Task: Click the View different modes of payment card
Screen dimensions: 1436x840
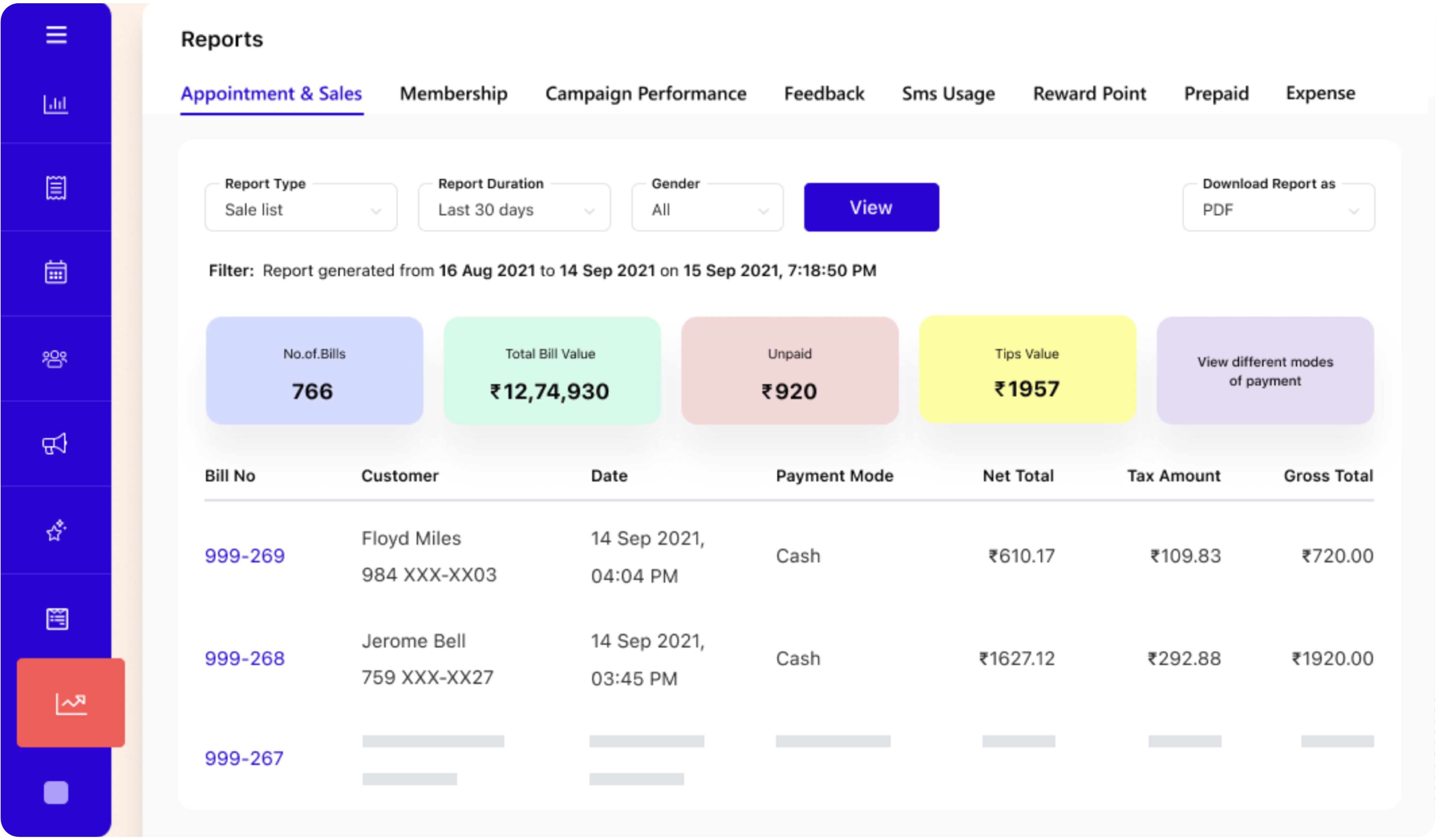Action: 1265,370
